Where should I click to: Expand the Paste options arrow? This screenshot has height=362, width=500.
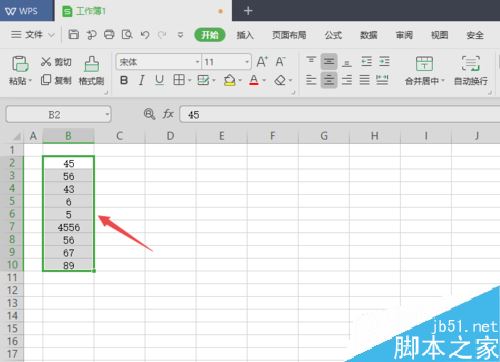[30, 81]
